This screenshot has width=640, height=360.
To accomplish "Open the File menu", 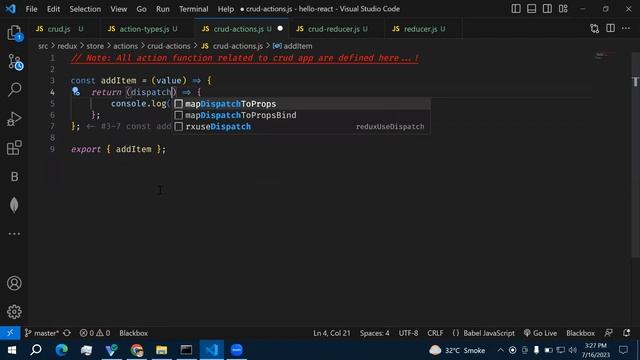I will (x=31, y=9).
